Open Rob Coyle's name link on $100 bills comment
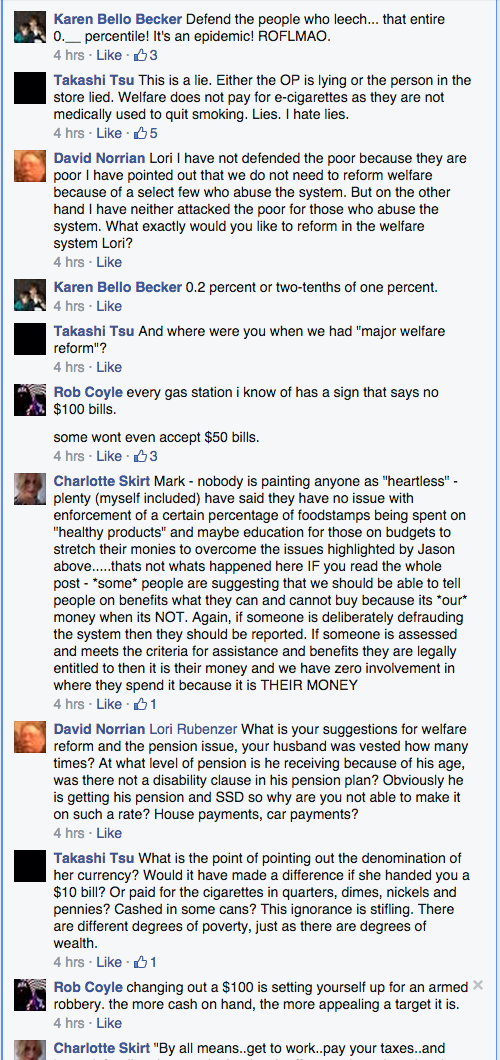The width and height of the screenshot is (500, 1060). [88, 392]
